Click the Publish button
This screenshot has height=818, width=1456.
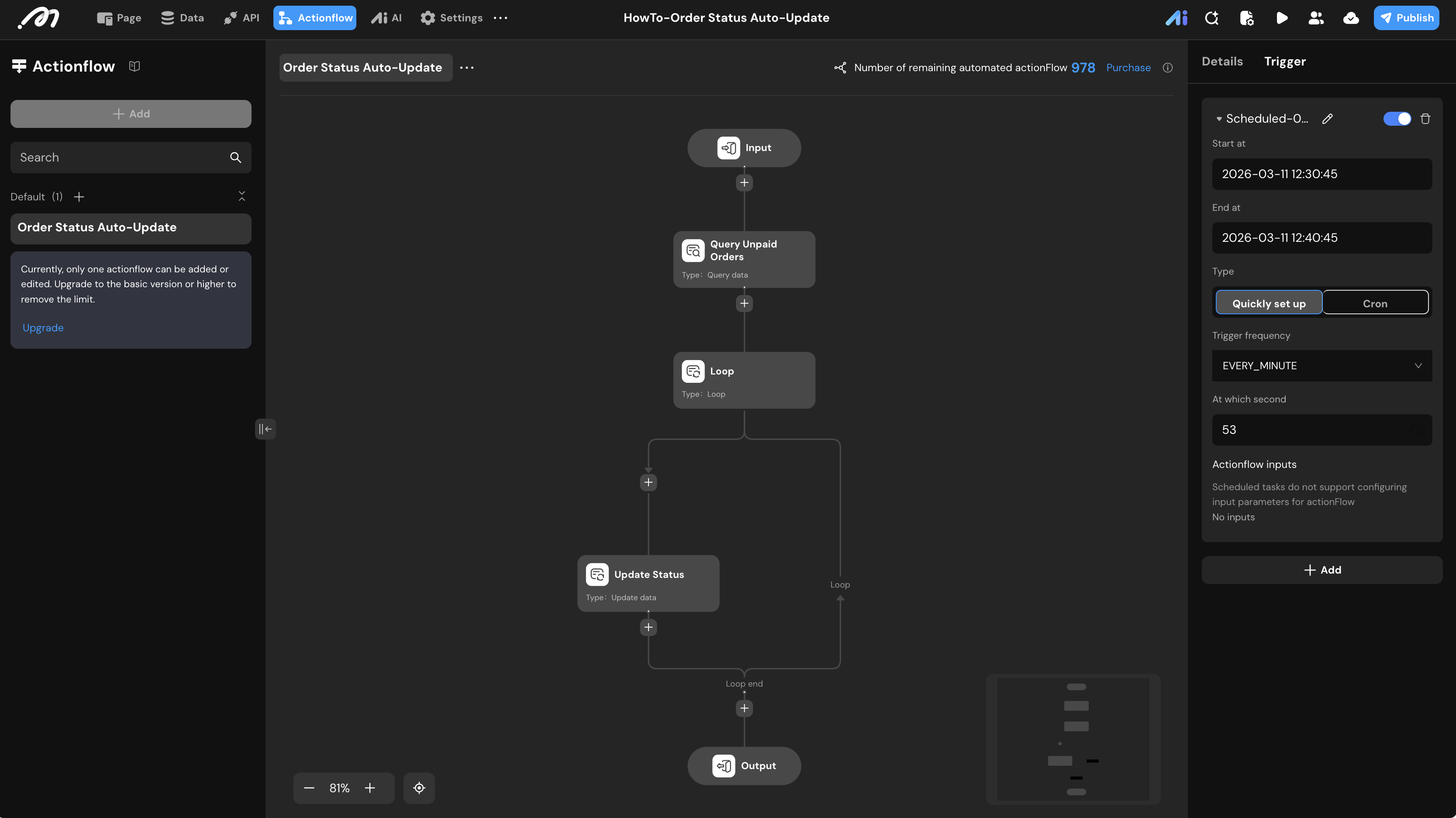(1406, 18)
